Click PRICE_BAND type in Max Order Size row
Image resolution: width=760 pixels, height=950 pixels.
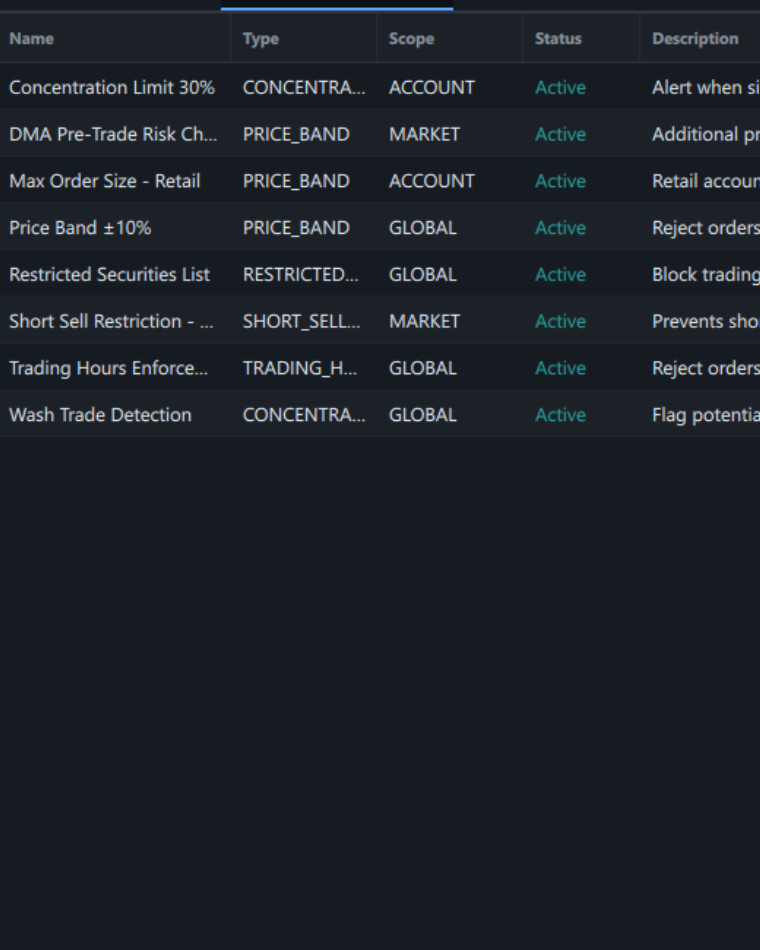pyautogui.click(x=296, y=181)
